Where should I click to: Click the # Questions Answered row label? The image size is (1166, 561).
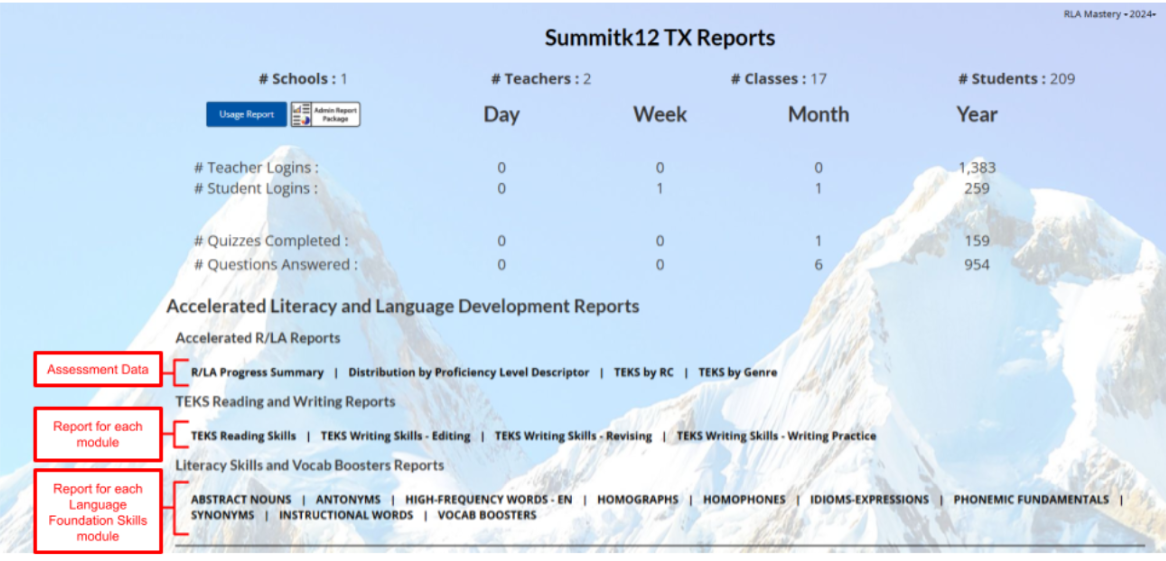click(x=275, y=264)
